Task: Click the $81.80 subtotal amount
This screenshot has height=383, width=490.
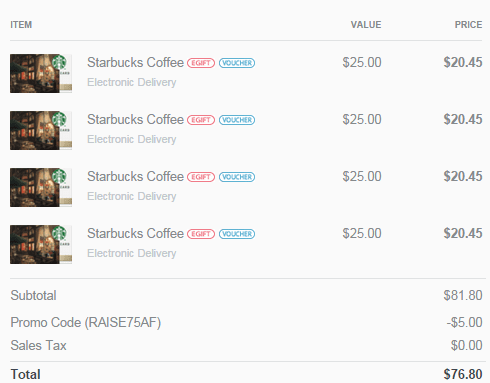Action: (463, 295)
